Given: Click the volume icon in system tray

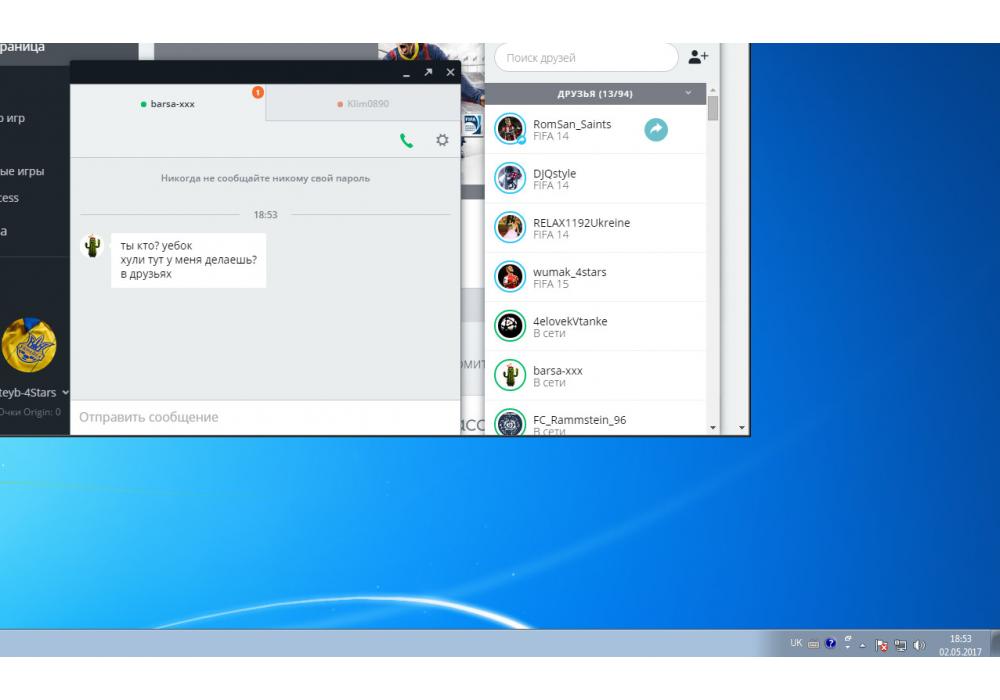Looking at the screenshot, I should point(919,645).
